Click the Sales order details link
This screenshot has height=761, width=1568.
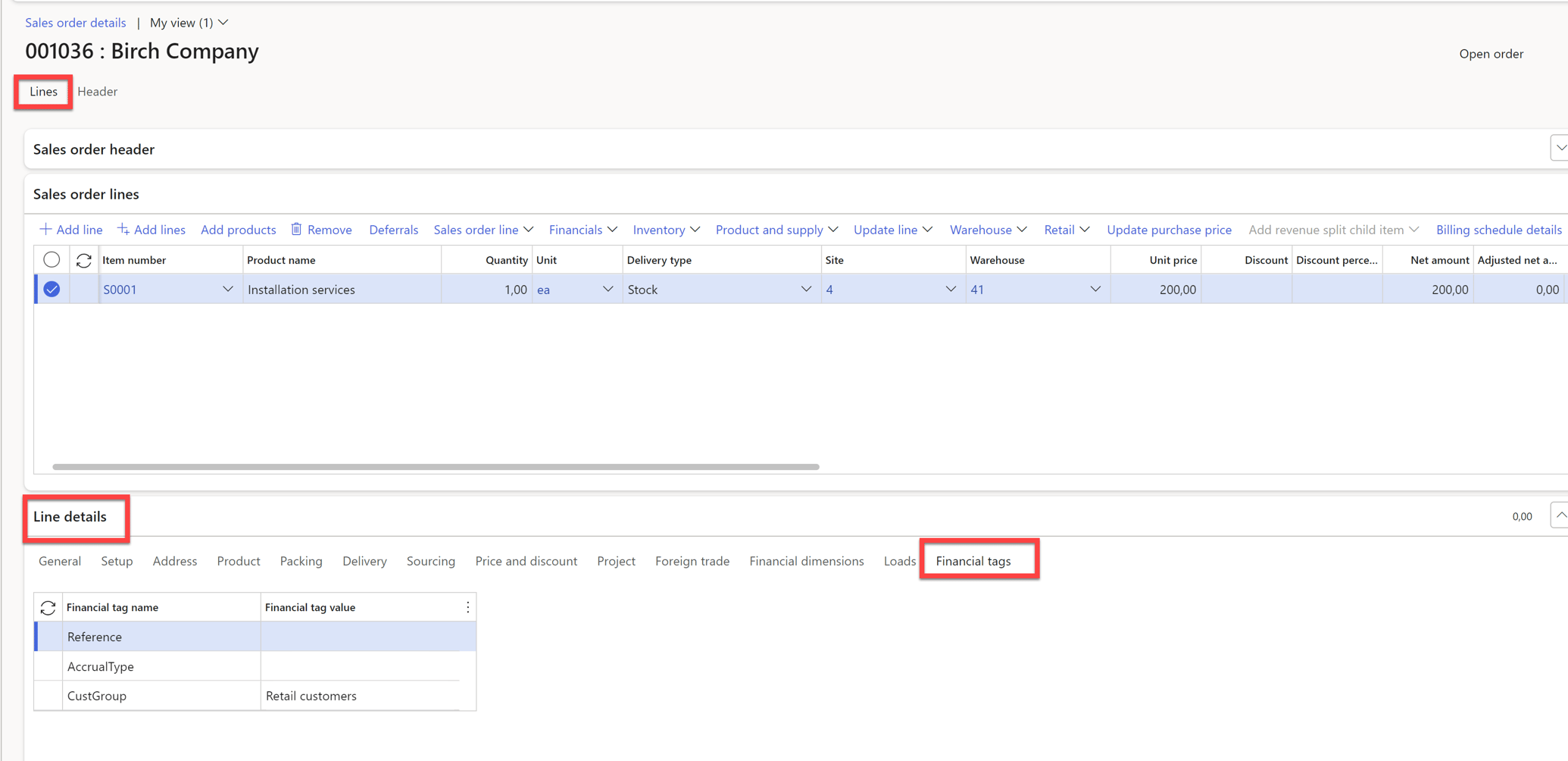pyautogui.click(x=75, y=23)
